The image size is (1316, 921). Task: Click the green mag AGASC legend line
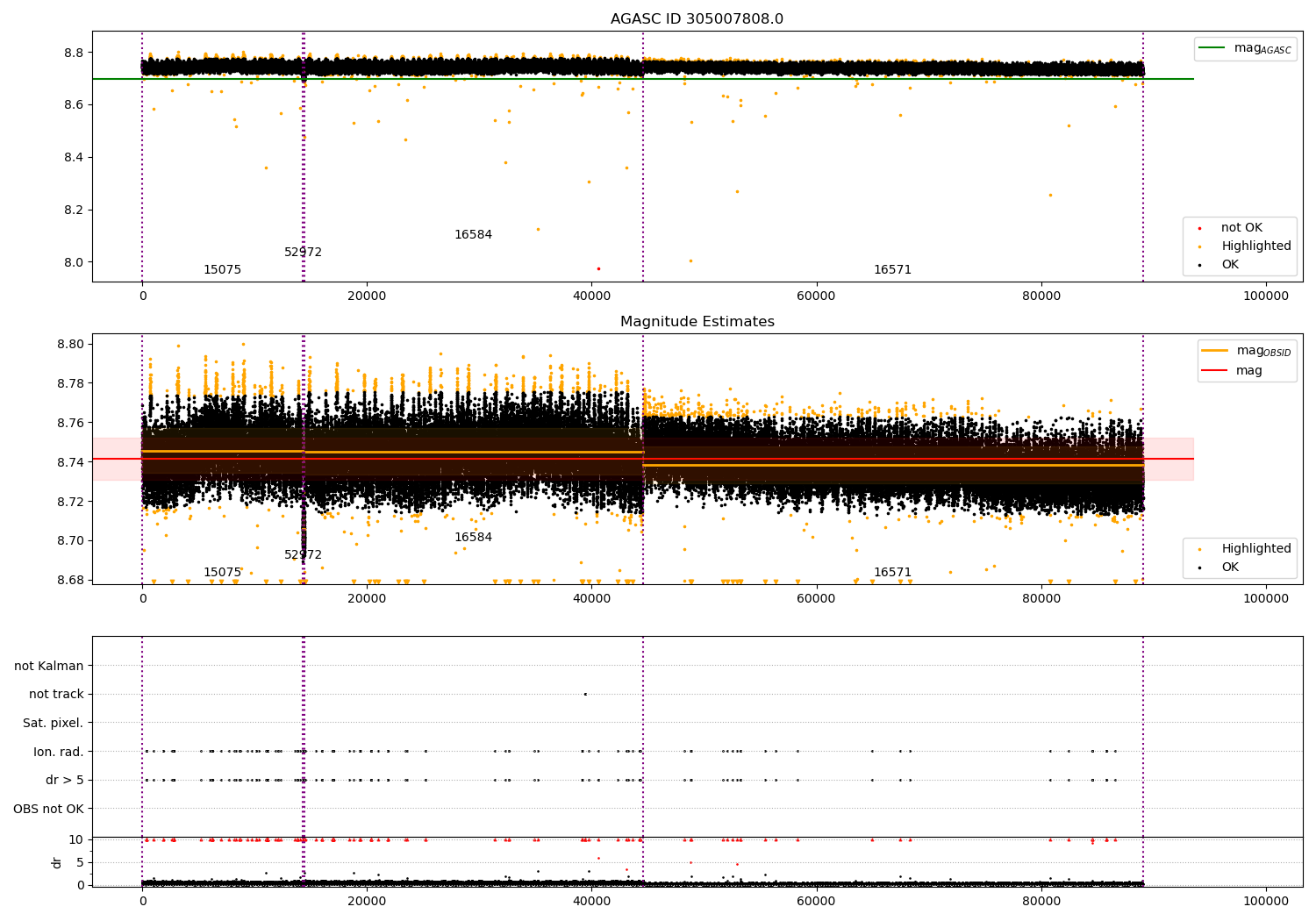(1212, 48)
